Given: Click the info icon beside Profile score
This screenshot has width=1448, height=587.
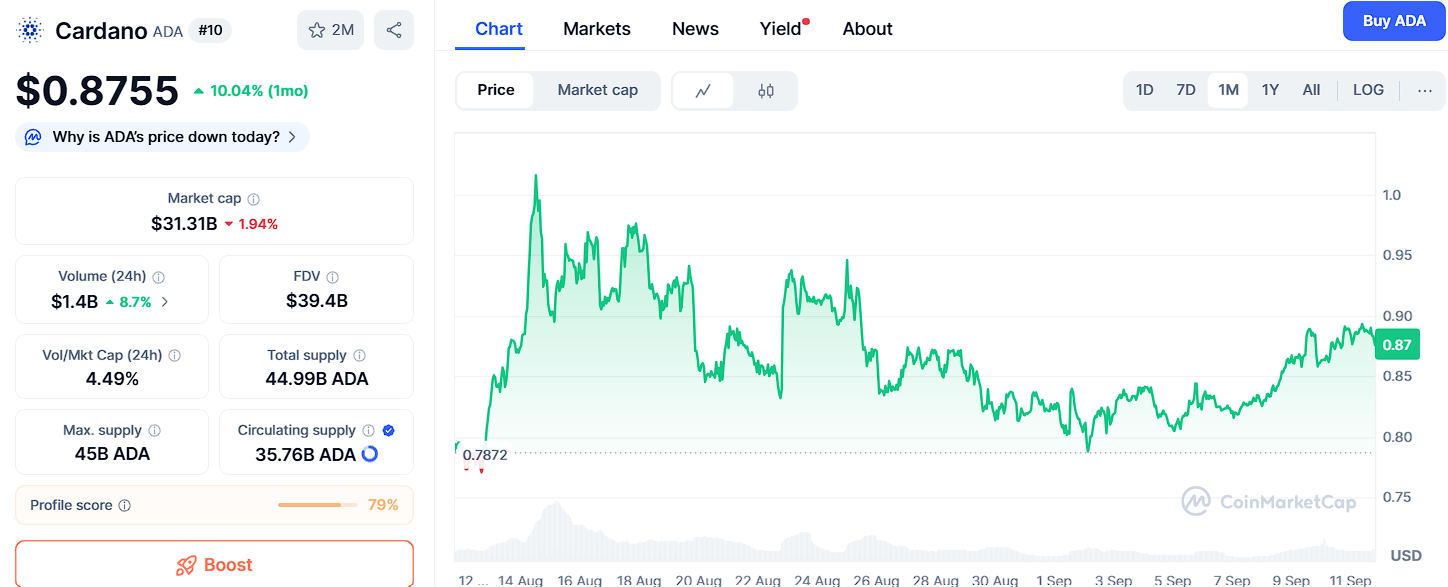Looking at the screenshot, I should point(125,506).
